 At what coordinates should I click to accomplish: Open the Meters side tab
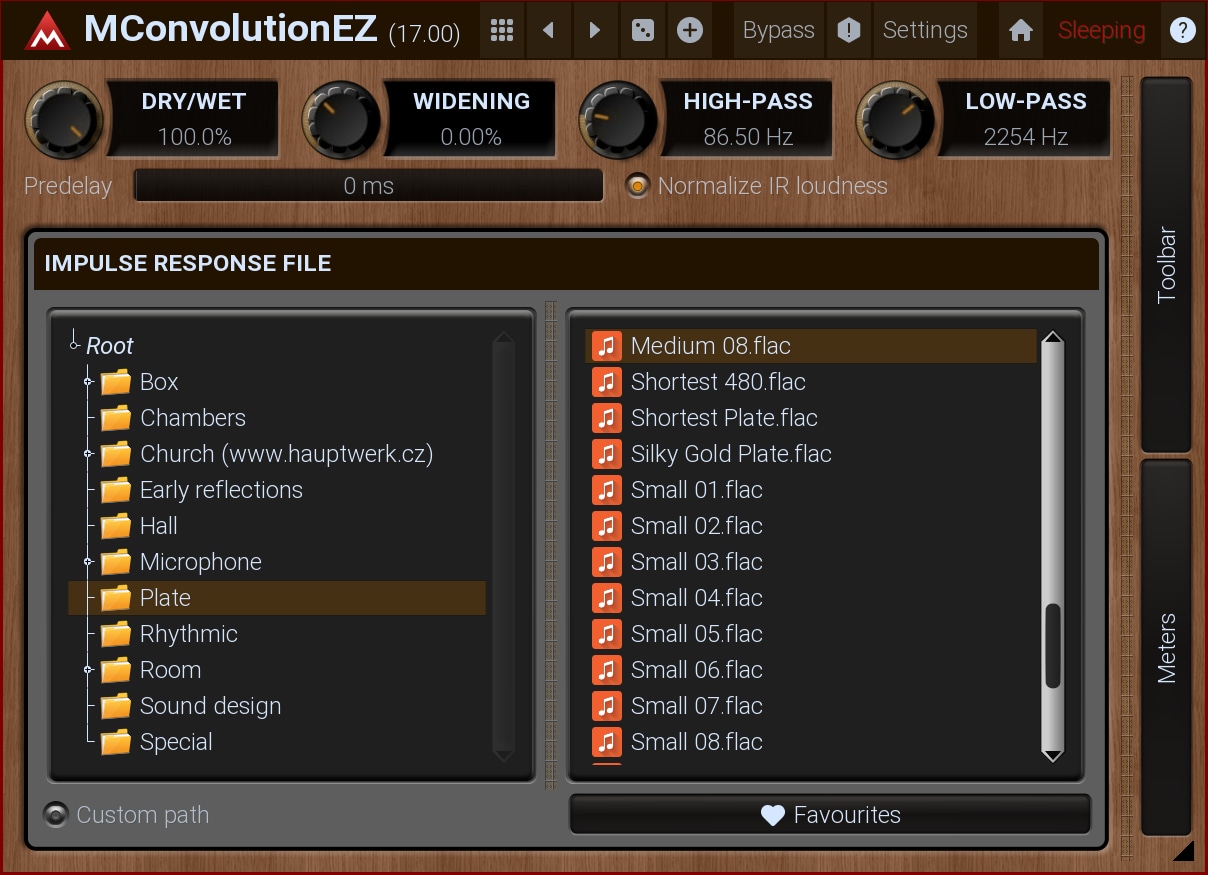tap(1166, 648)
